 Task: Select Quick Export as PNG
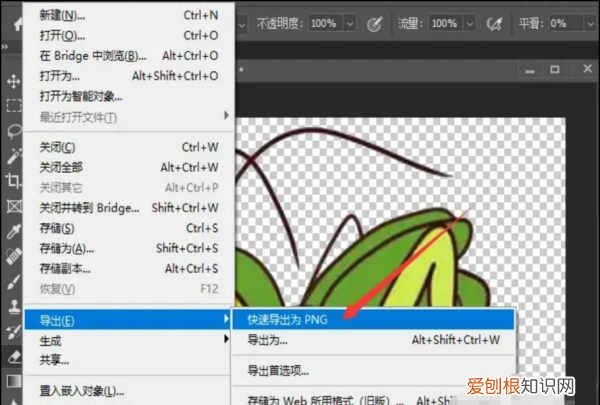point(373,319)
